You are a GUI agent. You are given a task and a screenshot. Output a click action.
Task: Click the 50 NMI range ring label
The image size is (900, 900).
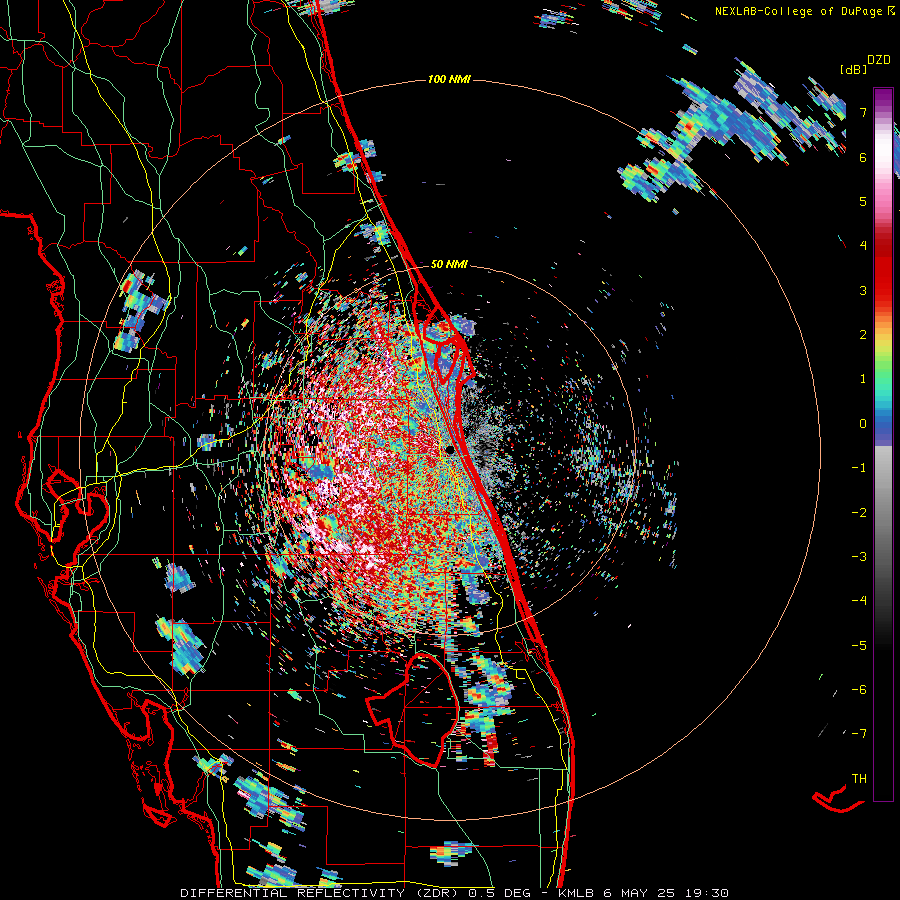[449, 265]
